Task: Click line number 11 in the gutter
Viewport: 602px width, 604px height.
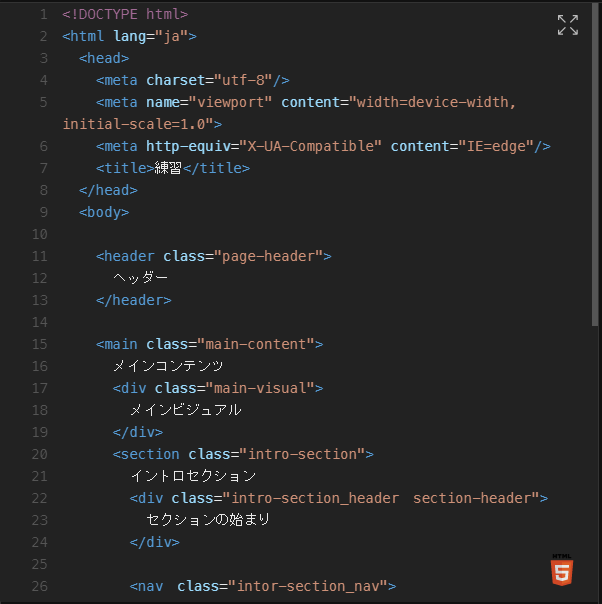Action: (40, 256)
